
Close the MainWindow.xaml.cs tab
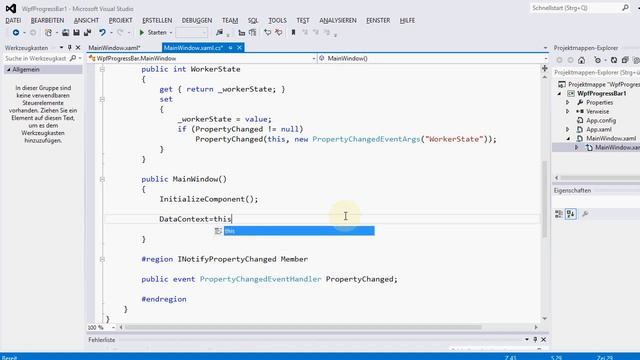(x=239, y=48)
